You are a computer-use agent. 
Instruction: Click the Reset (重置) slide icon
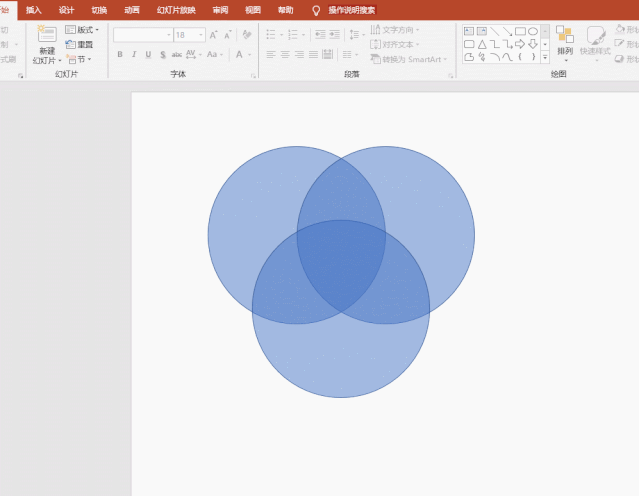tap(81, 45)
